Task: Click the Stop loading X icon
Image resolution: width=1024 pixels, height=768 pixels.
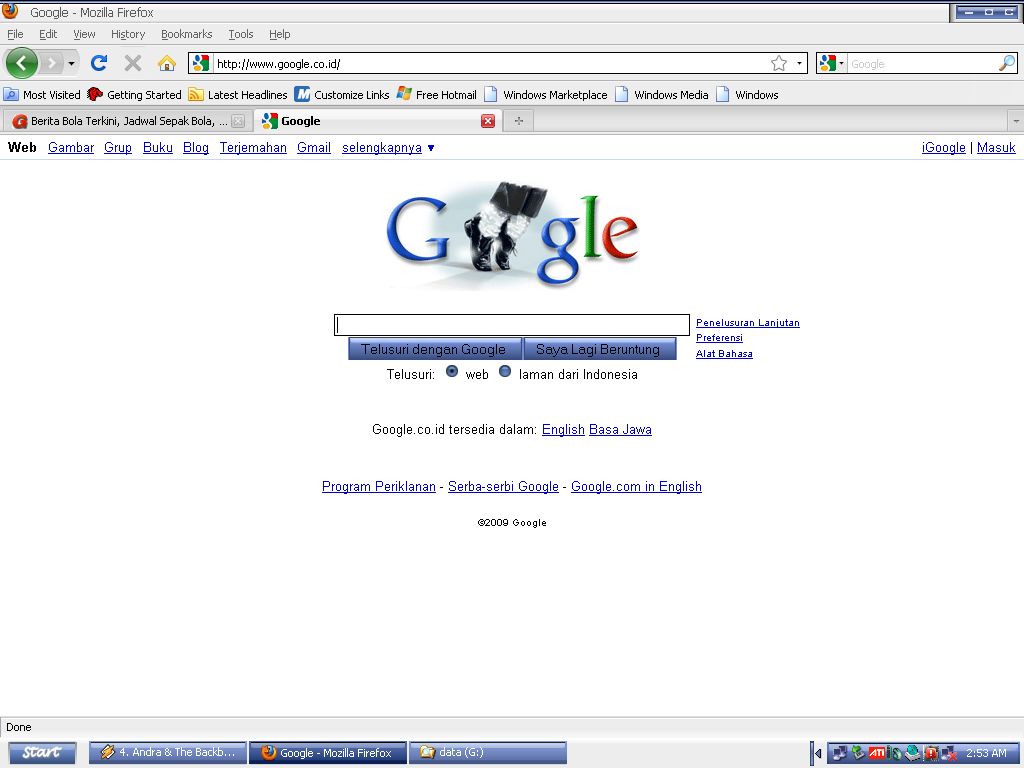Action: tap(133, 63)
